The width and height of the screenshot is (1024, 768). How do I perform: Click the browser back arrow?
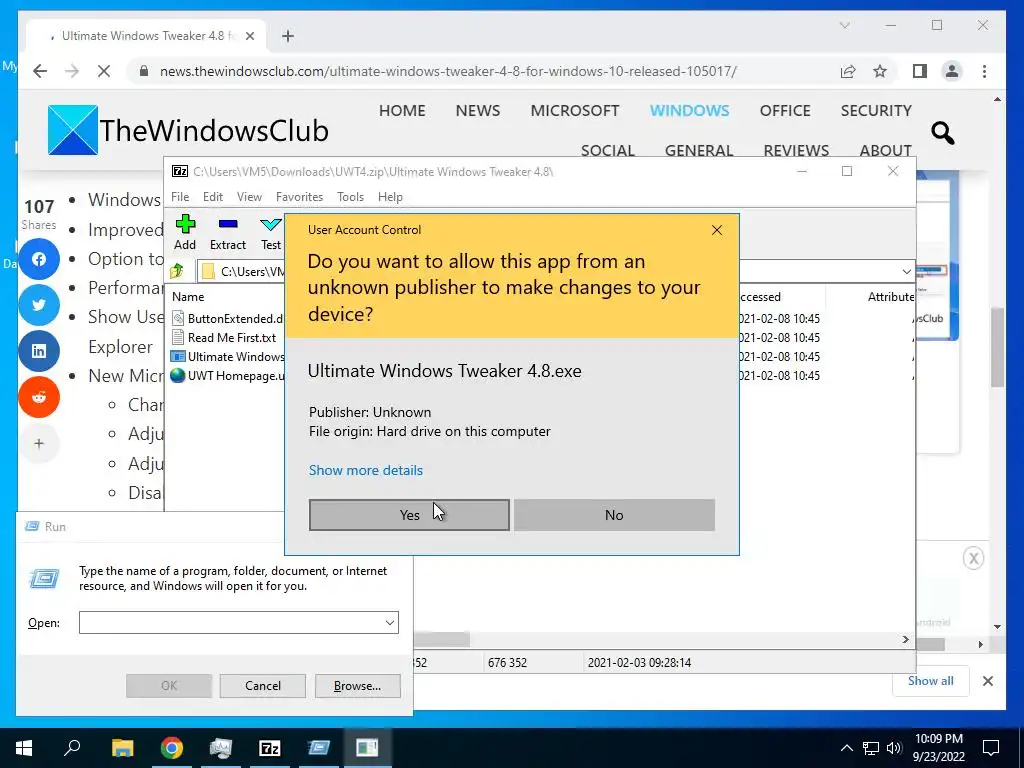point(40,71)
